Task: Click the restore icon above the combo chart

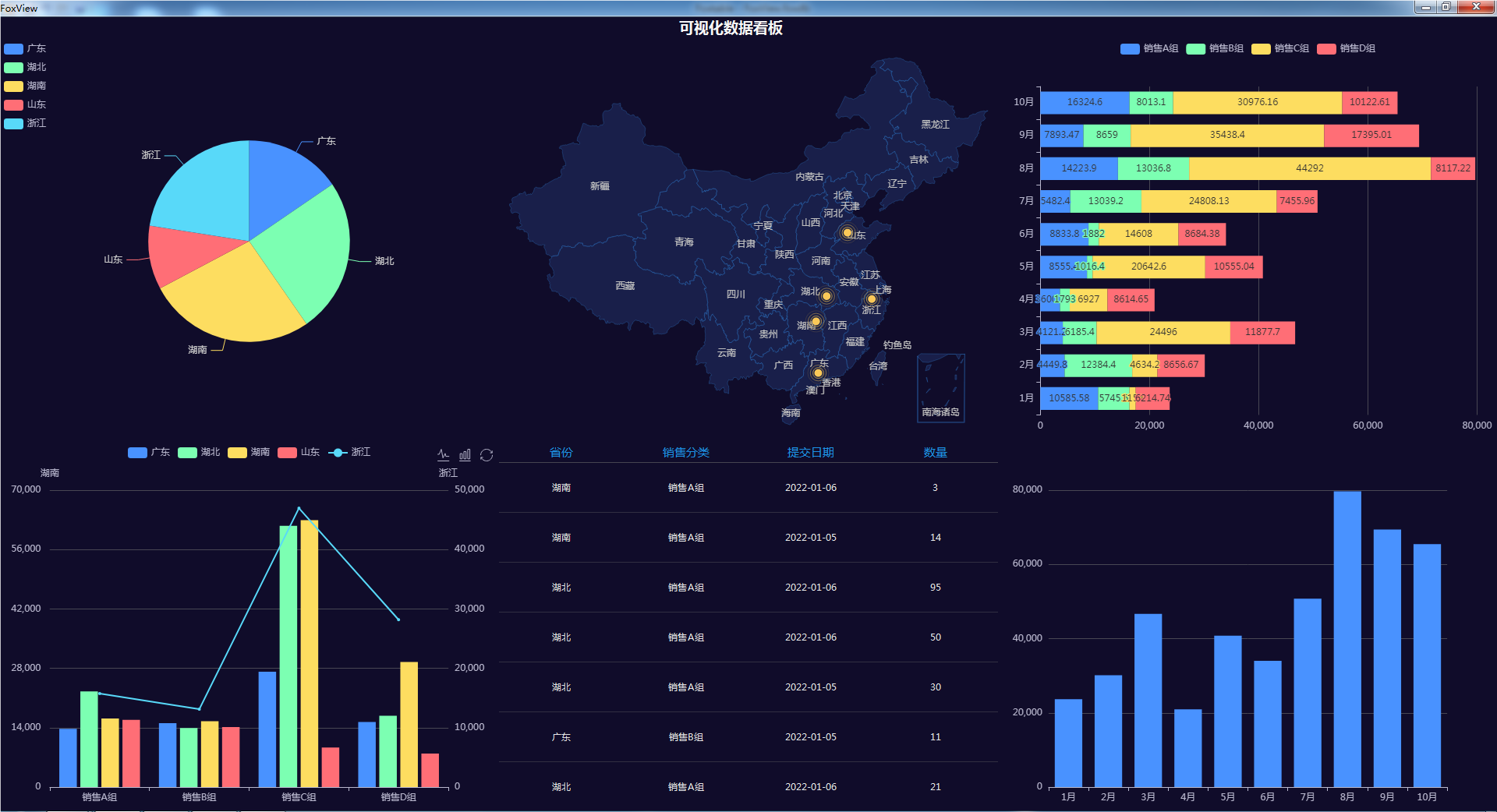Action: pos(487,454)
